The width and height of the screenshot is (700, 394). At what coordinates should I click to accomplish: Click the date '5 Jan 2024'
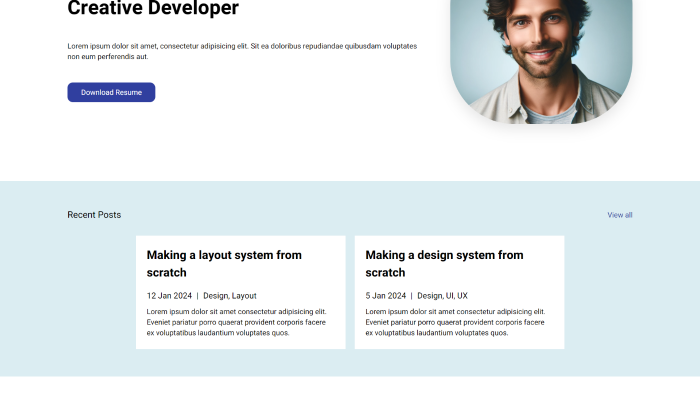[386, 296]
